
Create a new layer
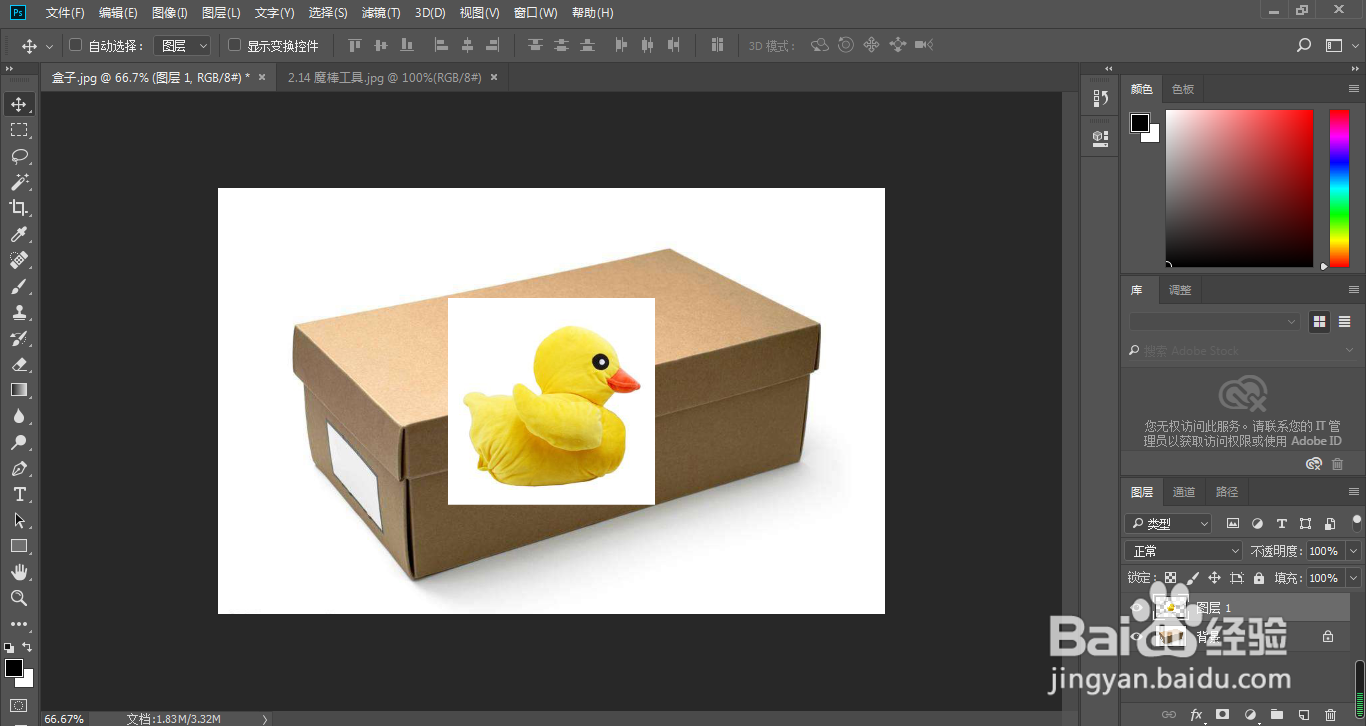(1303, 715)
